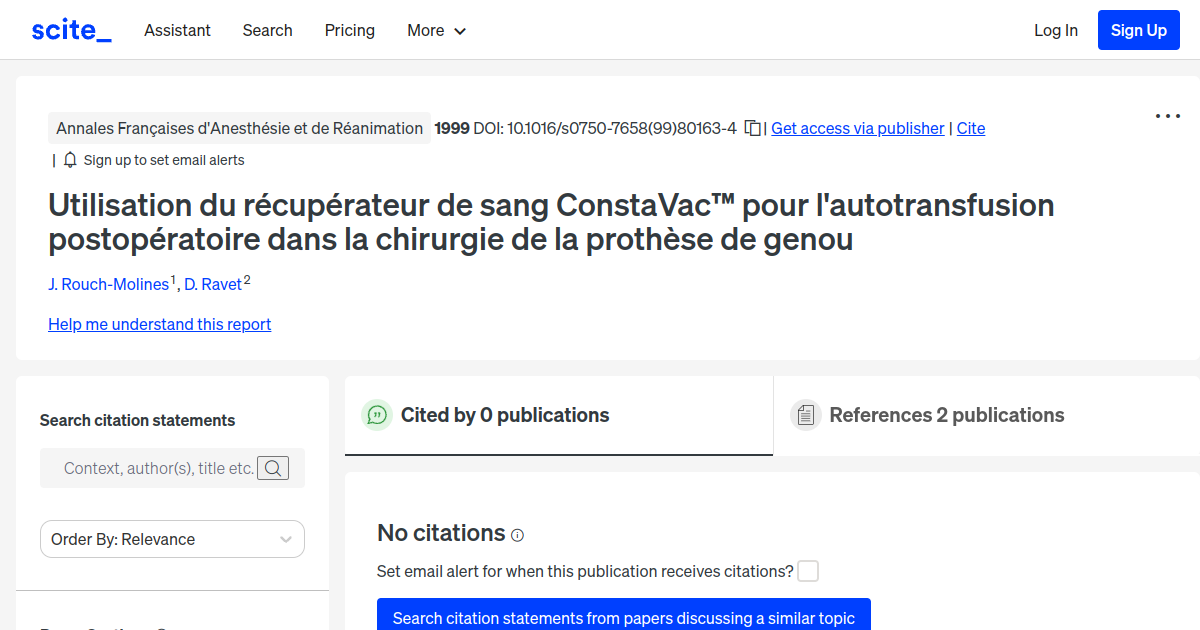Click the bell icon for email alerts
This screenshot has width=1200, height=630.
click(68, 159)
